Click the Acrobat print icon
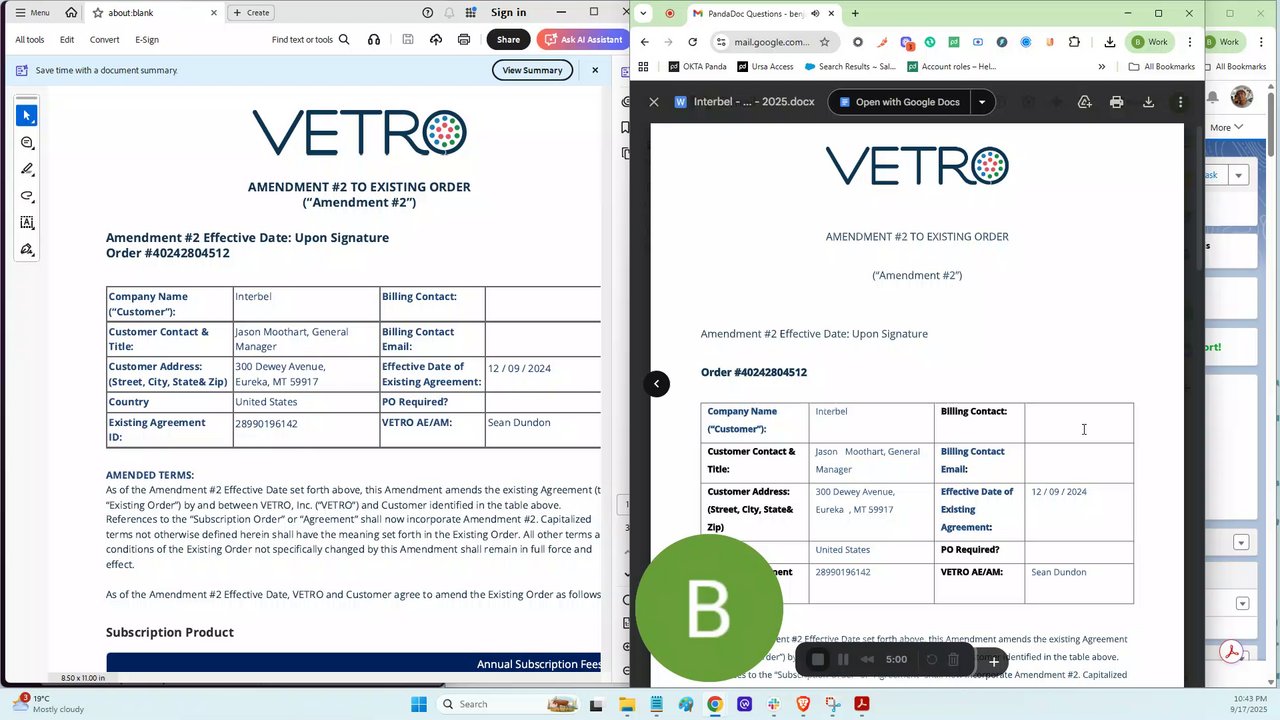Screen dimensions: 1280x720 (x=464, y=40)
